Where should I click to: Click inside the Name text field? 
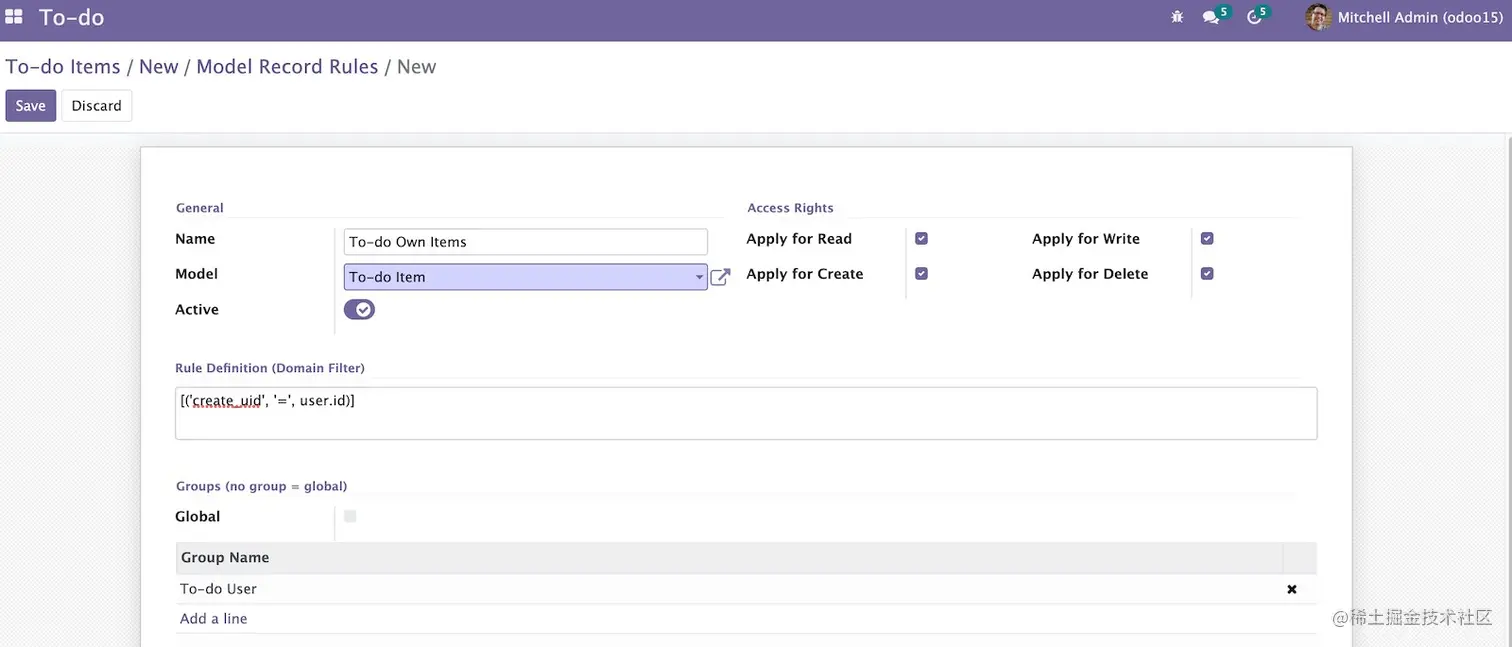pyautogui.click(x=525, y=241)
